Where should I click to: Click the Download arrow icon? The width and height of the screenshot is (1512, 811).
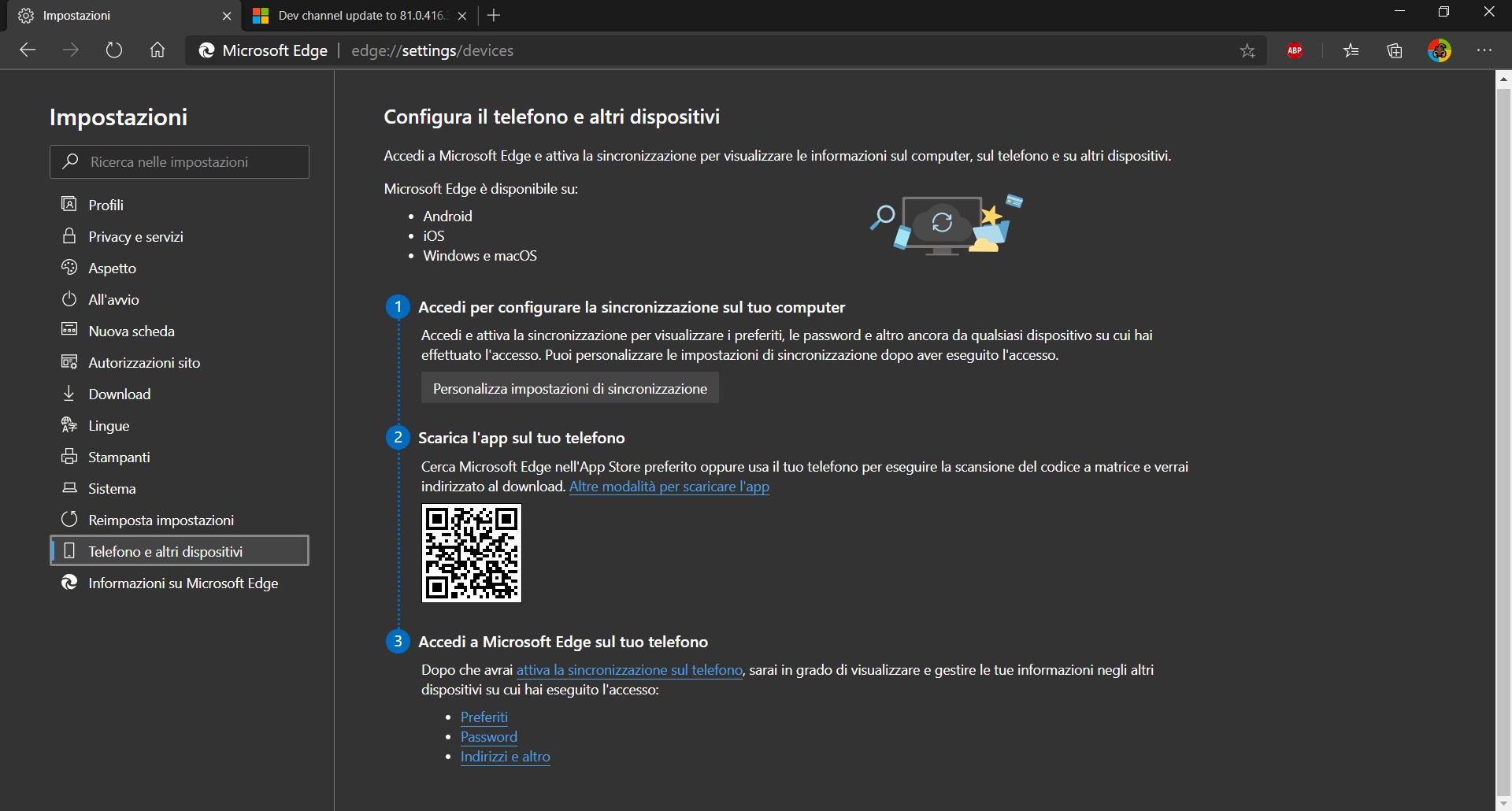[x=69, y=393]
